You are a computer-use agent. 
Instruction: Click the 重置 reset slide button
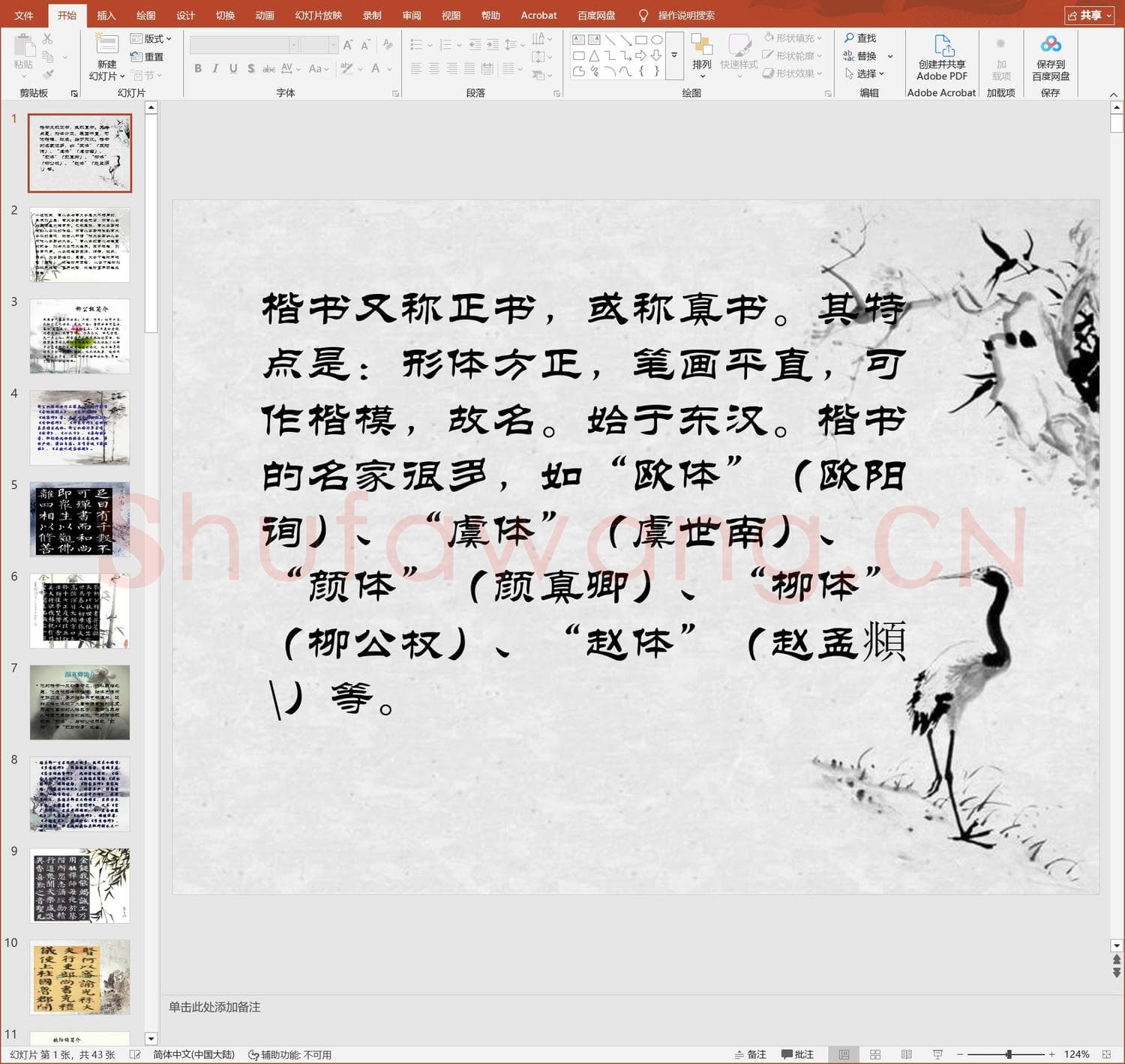(147, 57)
